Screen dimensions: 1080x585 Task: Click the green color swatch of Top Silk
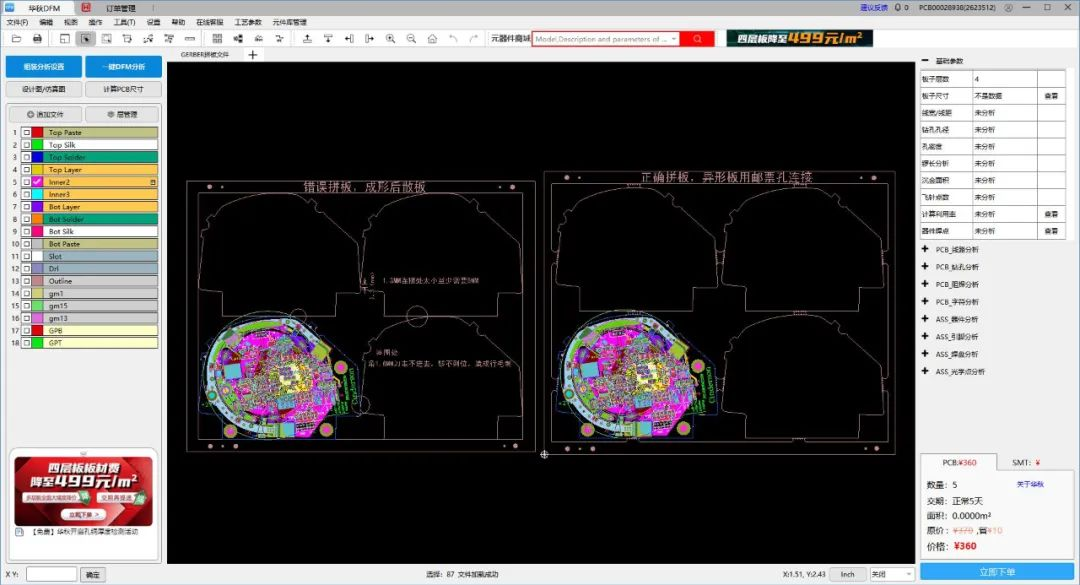pyautogui.click(x=36, y=144)
